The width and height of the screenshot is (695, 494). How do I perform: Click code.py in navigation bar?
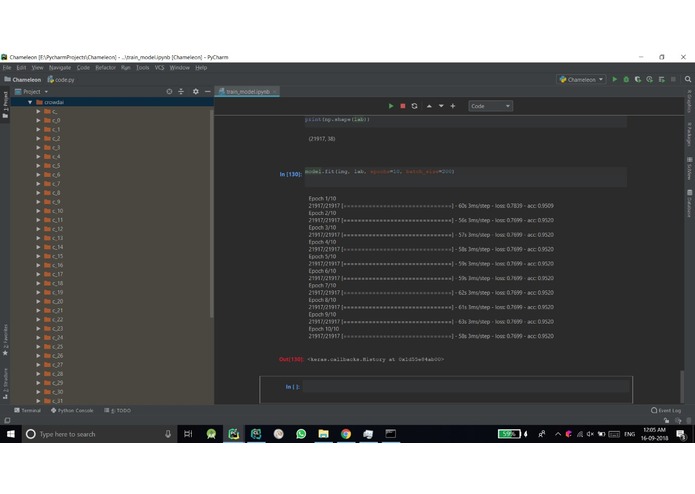tap(61, 80)
